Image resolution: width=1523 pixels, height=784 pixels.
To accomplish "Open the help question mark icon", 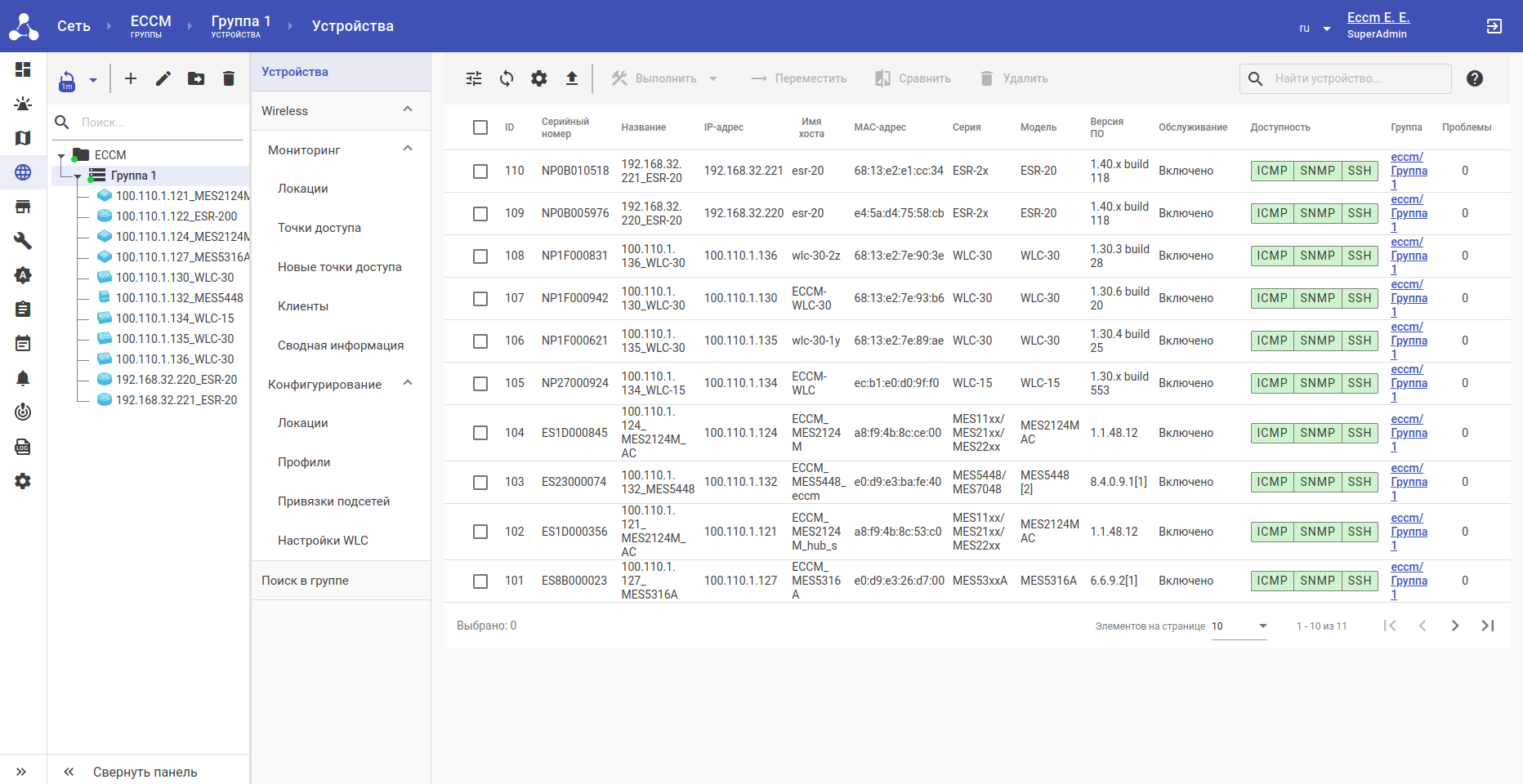I will pyautogui.click(x=1475, y=78).
